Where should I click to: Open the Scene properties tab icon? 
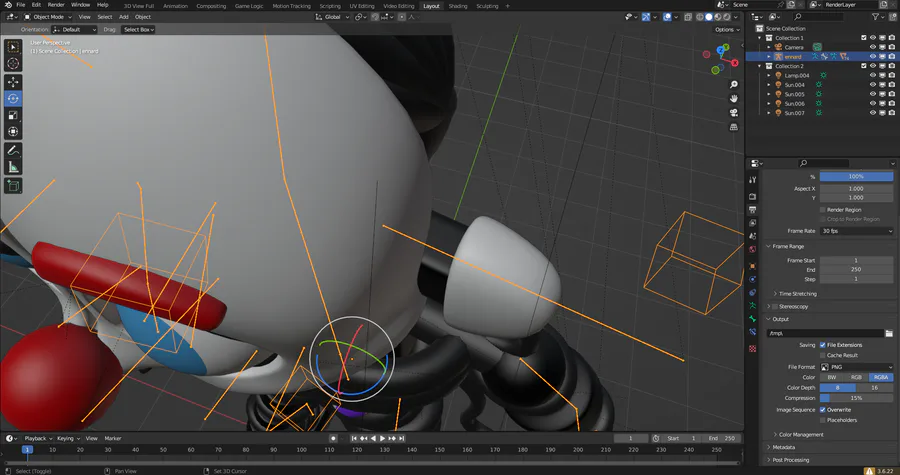(x=752, y=236)
